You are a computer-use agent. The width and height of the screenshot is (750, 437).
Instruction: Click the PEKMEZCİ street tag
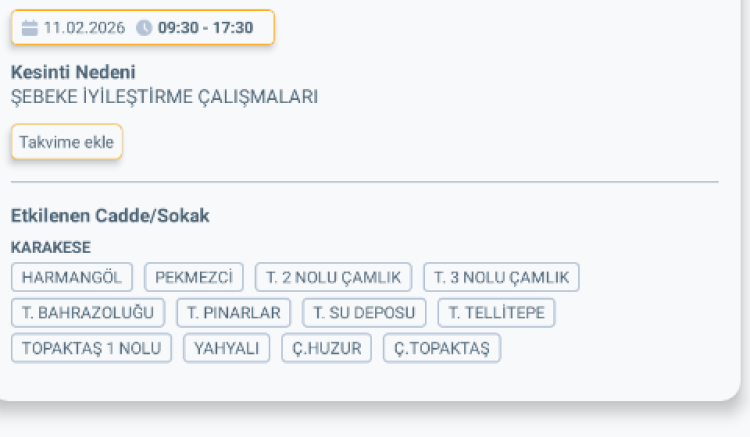pos(194,277)
